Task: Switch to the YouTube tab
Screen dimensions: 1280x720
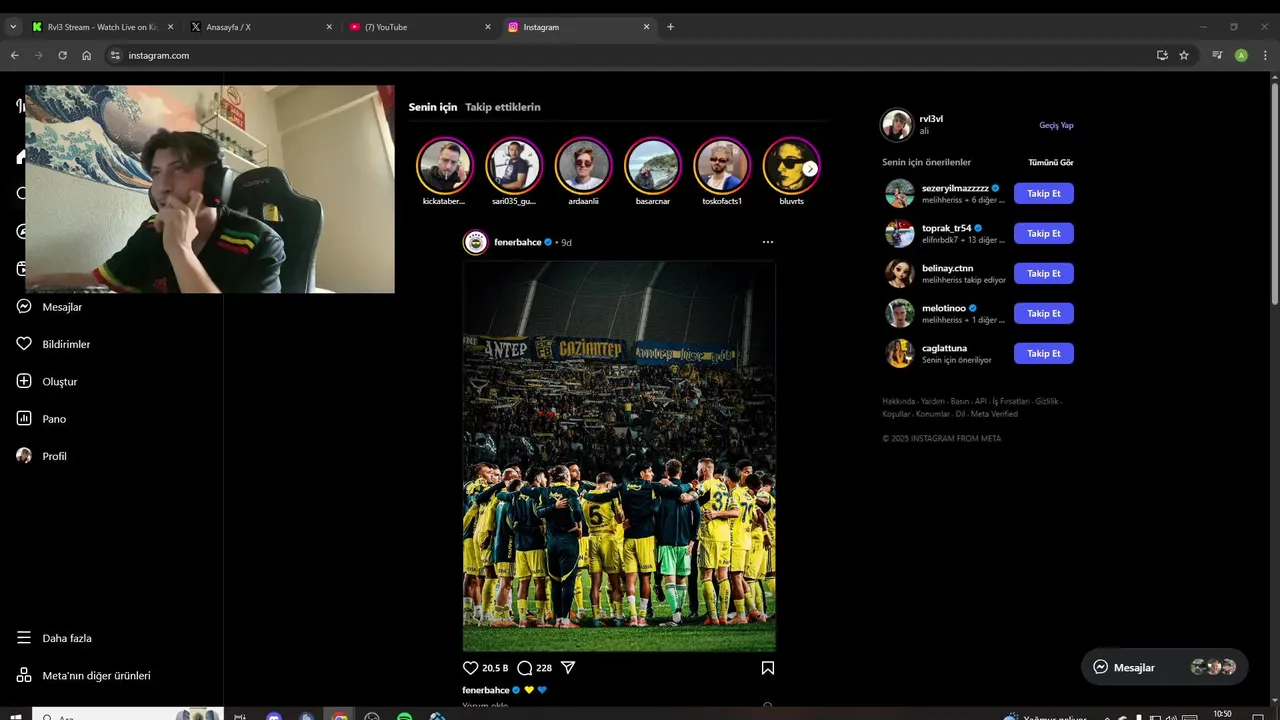Action: tap(419, 27)
